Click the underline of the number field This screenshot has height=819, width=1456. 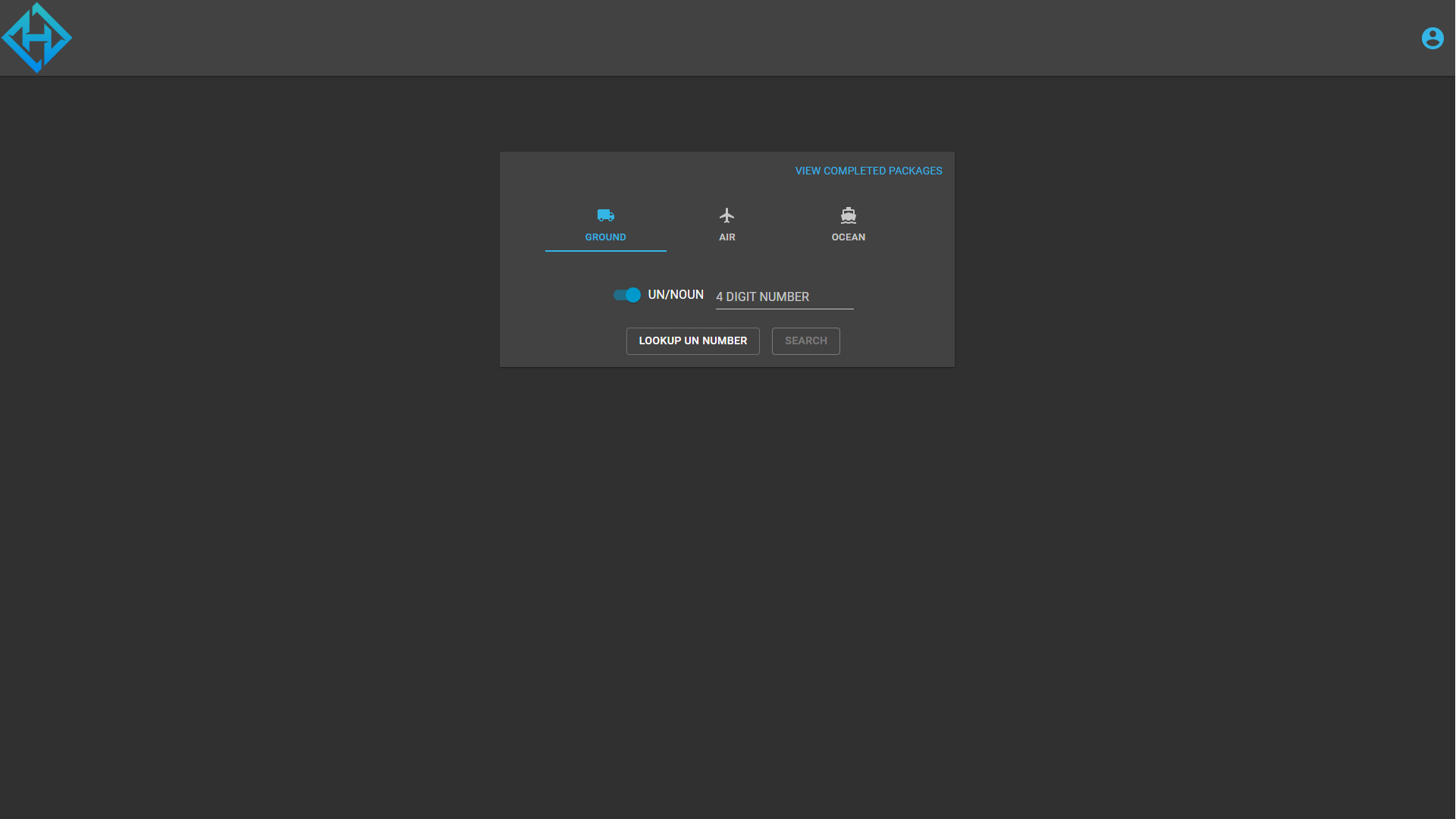coord(784,309)
